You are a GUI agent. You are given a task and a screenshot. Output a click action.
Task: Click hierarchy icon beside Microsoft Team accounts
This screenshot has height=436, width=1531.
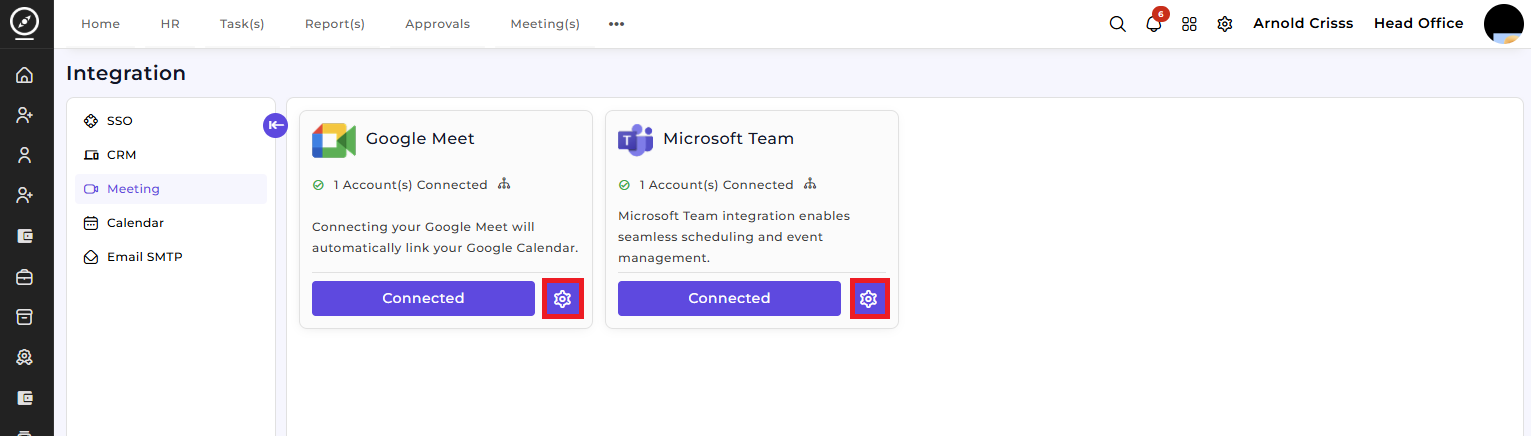click(x=810, y=185)
